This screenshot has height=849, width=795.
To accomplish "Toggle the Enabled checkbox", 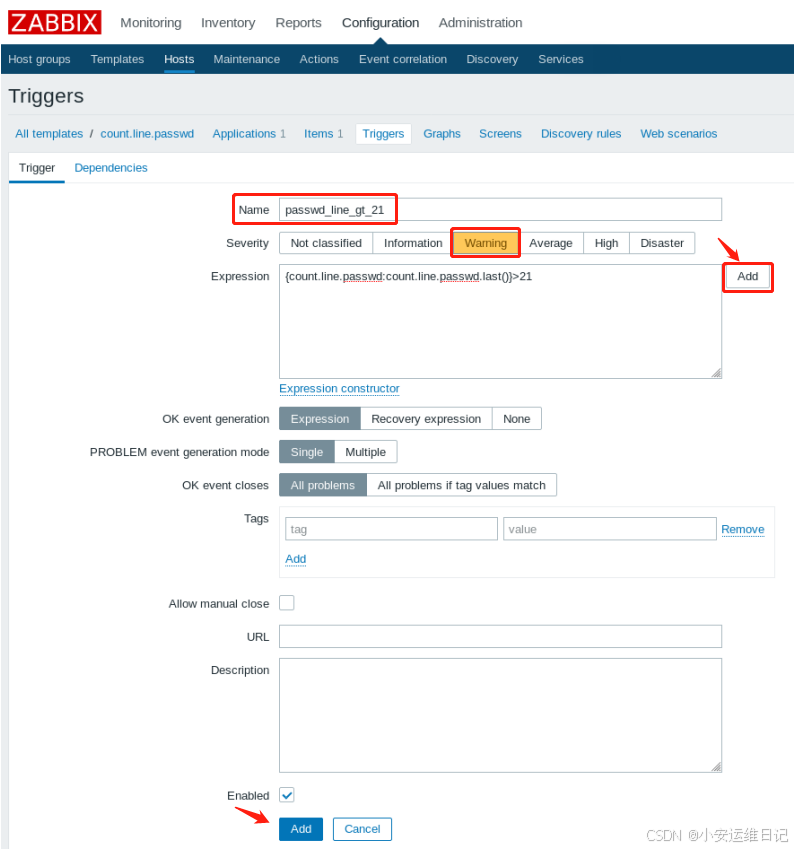I will 286,795.
